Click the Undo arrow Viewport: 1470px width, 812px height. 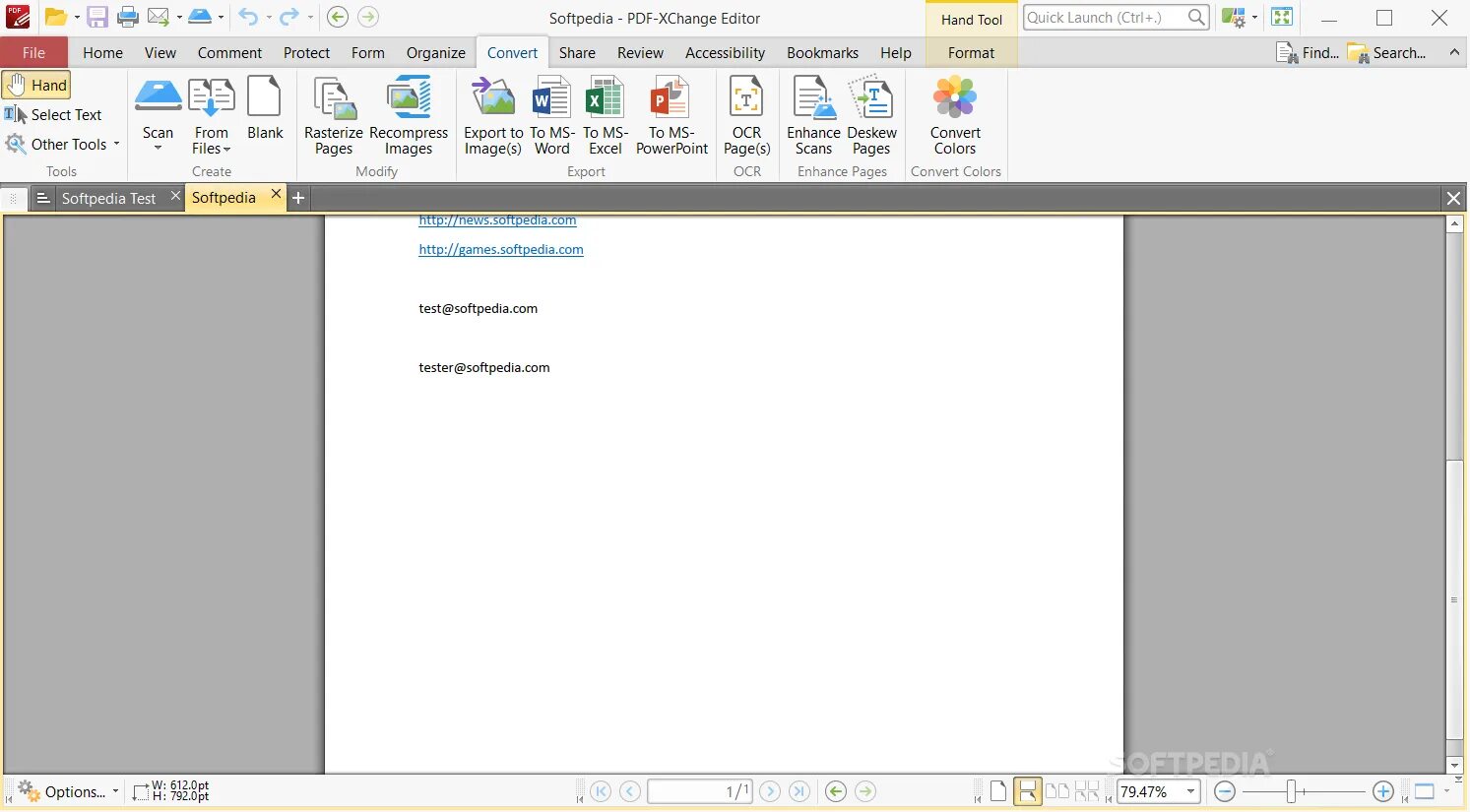(248, 17)
